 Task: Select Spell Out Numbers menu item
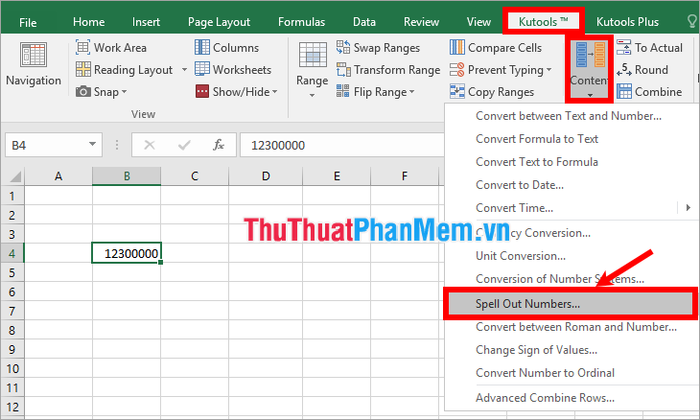coord(571,304)
